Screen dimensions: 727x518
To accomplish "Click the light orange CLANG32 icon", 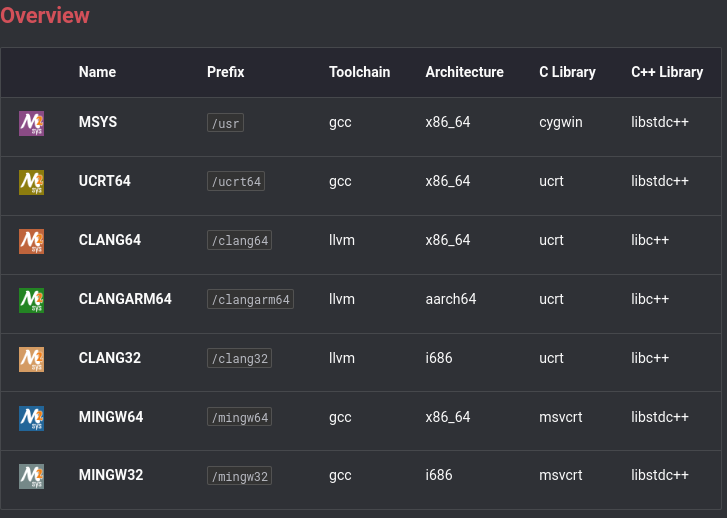I will pos(31,358).
